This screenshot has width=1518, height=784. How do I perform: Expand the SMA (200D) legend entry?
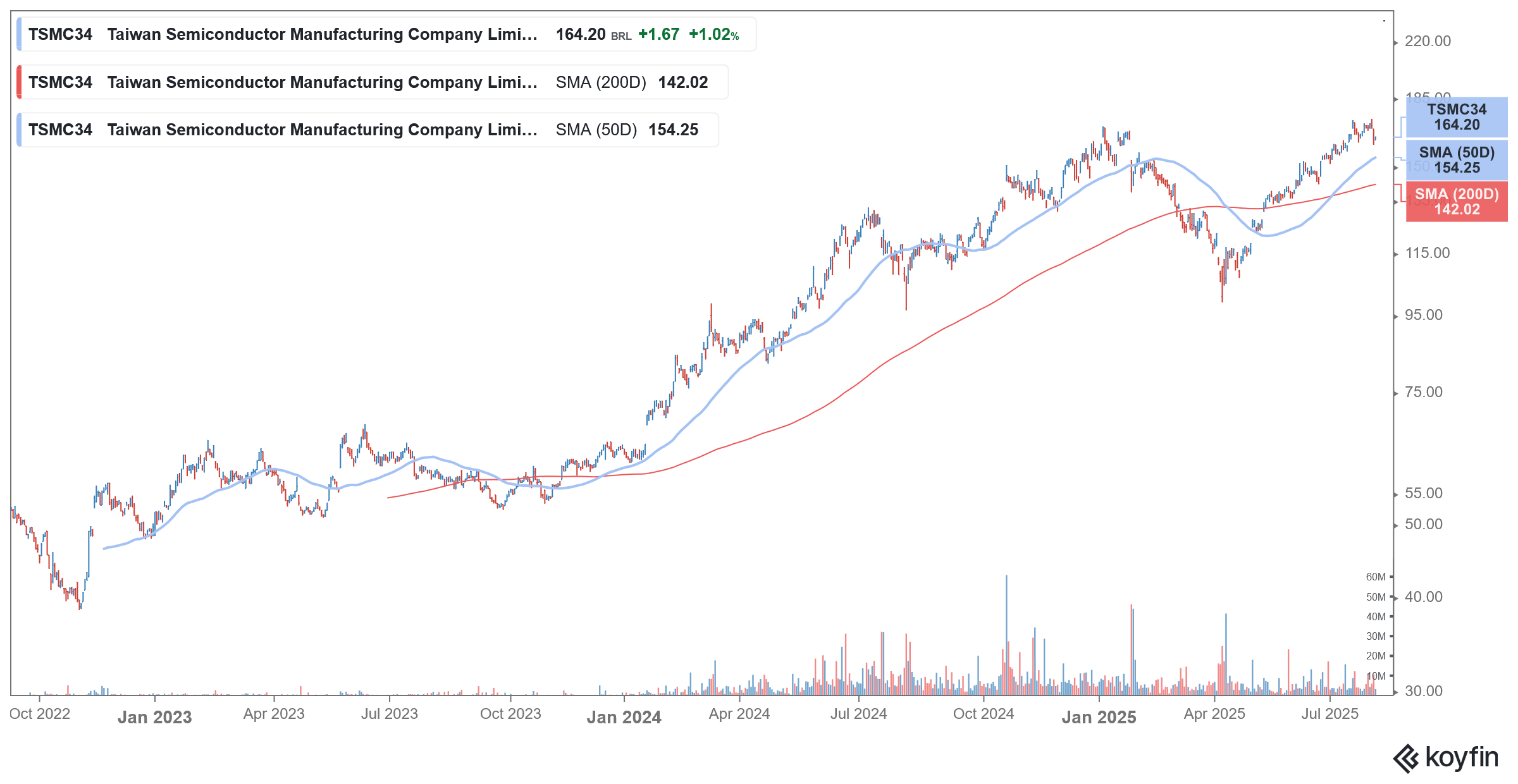click(531, 82)
